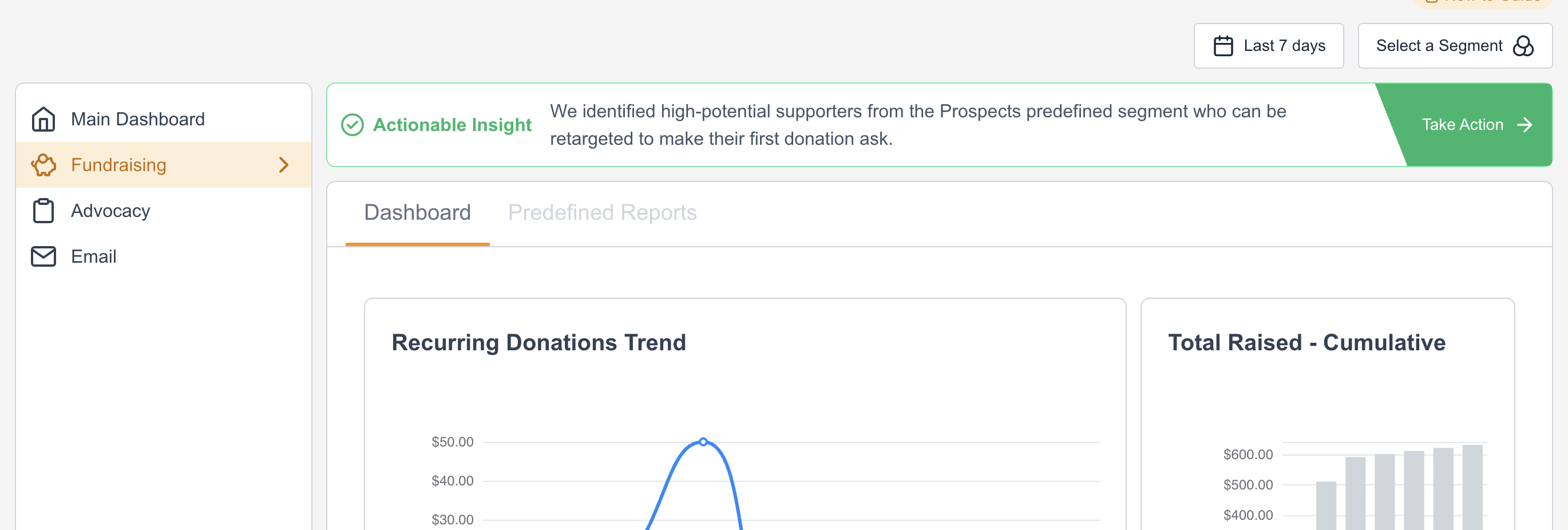Image resolution: width=1568 pixels, height=530 pixels.
Task: Select the envelope icon beside Email
Action: [43, 256]
